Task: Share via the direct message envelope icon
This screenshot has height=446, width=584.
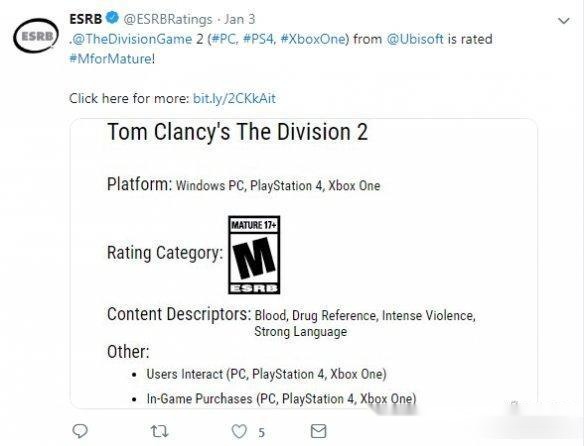Action: point(318,431)
